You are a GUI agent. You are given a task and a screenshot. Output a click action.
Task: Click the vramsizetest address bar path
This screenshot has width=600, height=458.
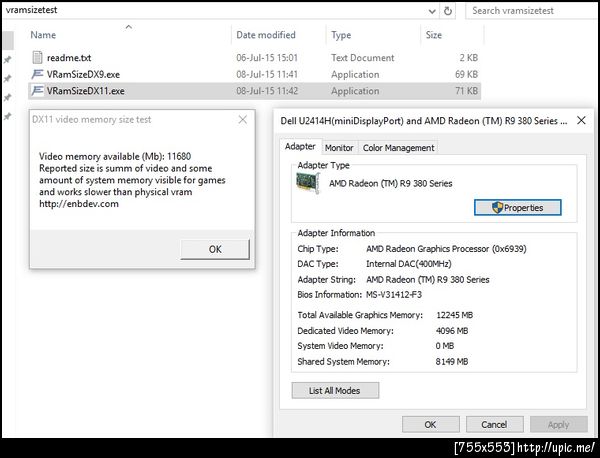click(x=31, y=10)
